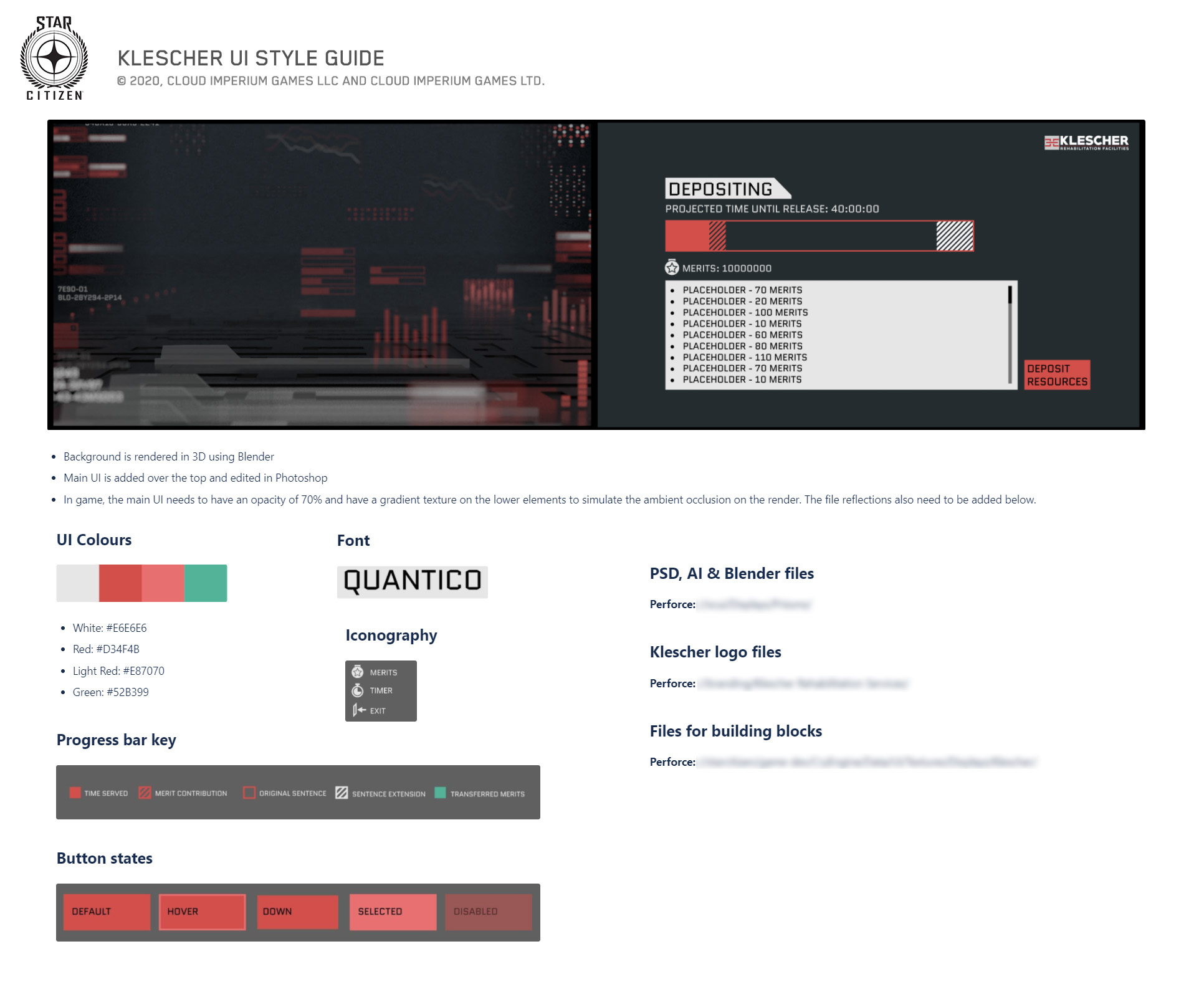Select the light red colour swatch
The image size is (1204, 992).
(163, 583)
